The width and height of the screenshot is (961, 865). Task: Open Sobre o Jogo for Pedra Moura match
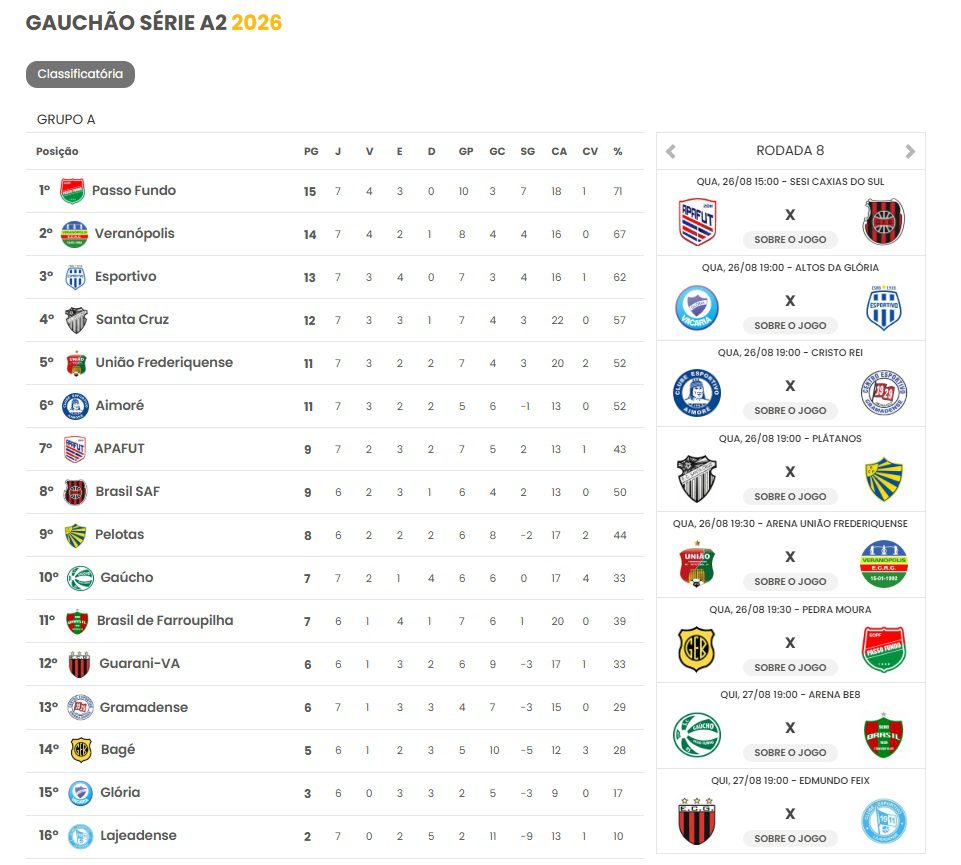790,668
